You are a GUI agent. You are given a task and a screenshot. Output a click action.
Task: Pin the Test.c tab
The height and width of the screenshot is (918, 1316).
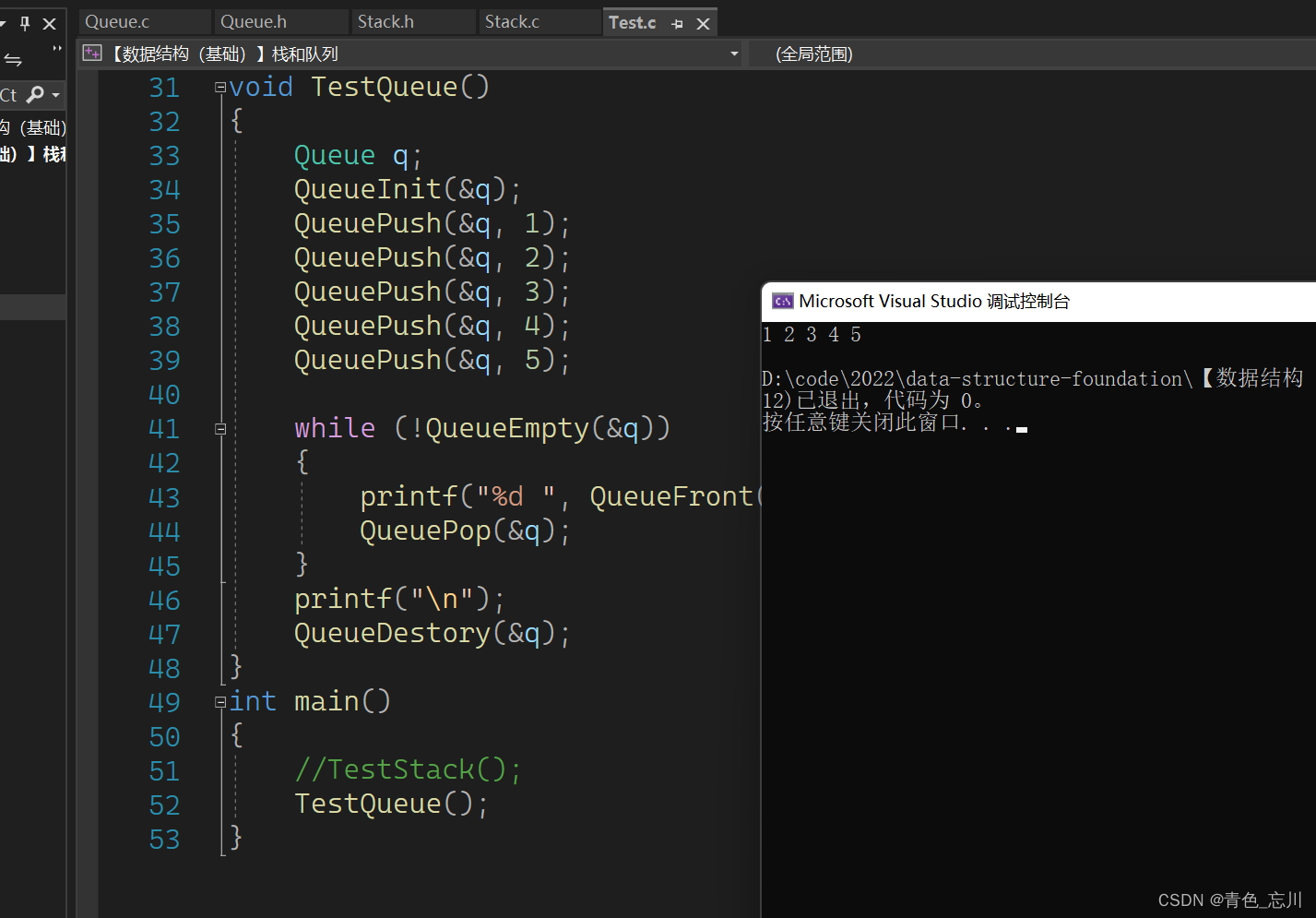coord(678,24)
